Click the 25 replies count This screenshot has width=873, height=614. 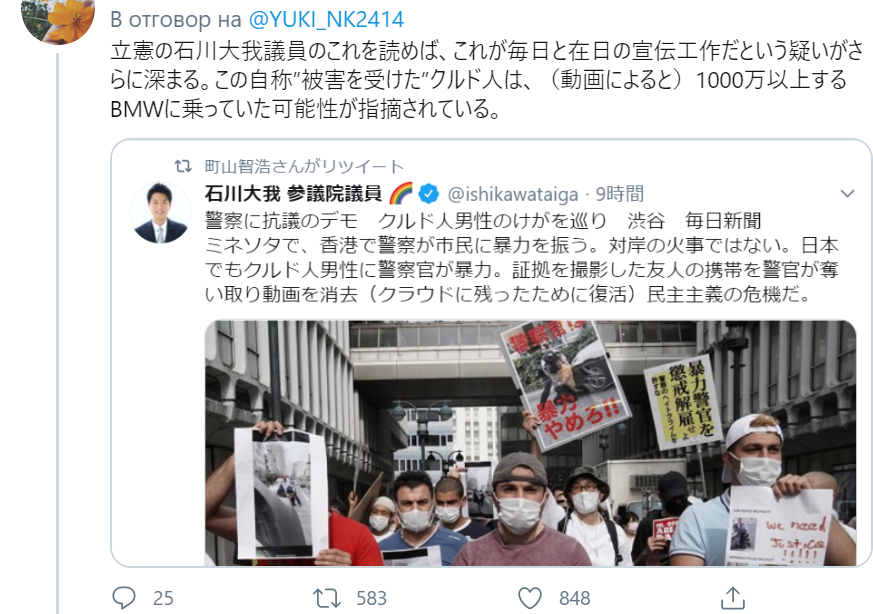(x=163, y=598)
